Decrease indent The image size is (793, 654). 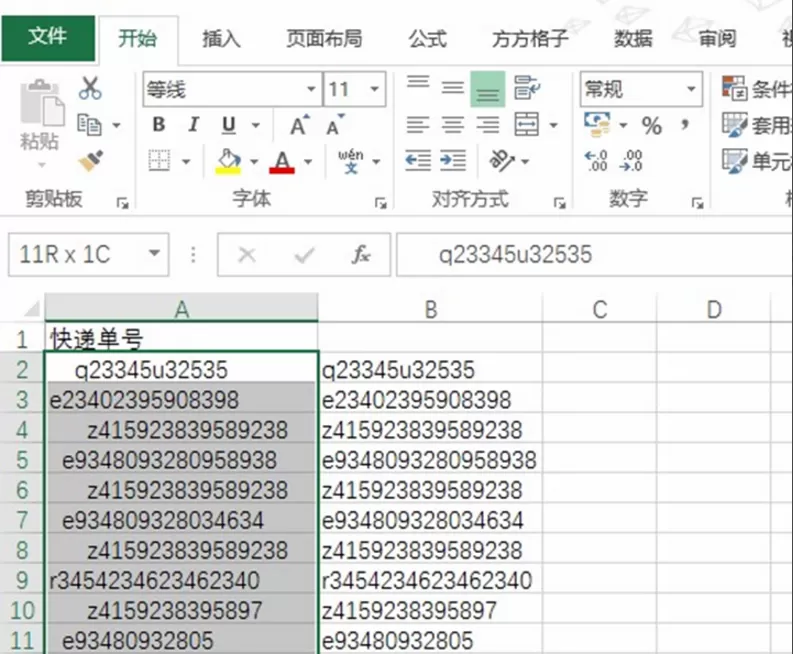tap(418, 161)
